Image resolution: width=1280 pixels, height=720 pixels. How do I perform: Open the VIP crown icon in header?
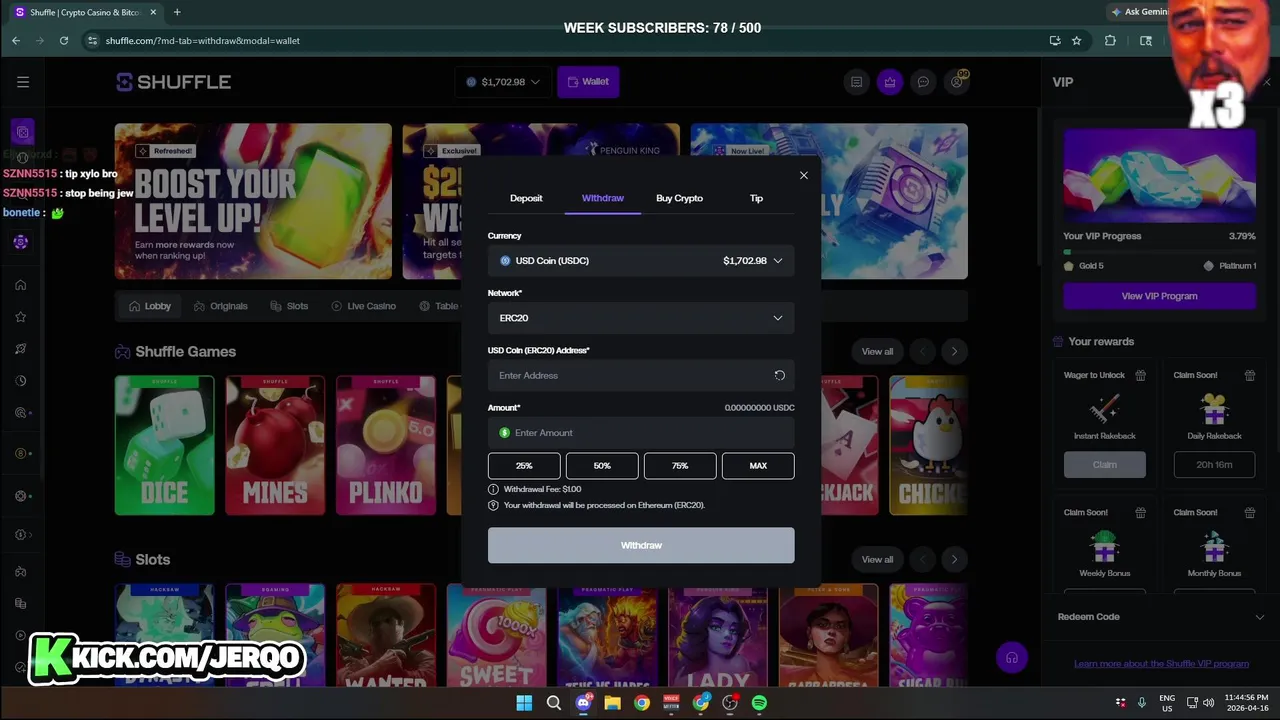click(890, 82)
